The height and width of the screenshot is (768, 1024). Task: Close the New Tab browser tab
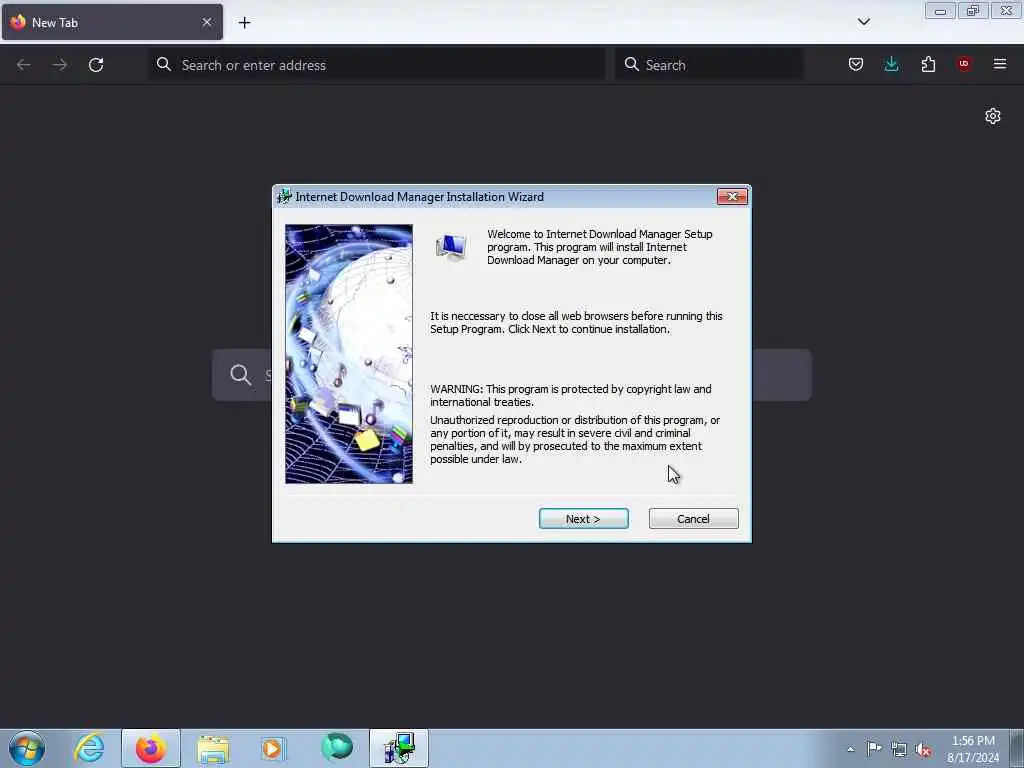(x=207, y=22)
